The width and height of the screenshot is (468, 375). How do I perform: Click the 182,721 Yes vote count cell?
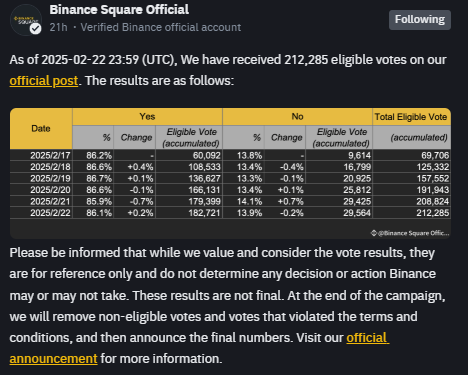(204, 213)
